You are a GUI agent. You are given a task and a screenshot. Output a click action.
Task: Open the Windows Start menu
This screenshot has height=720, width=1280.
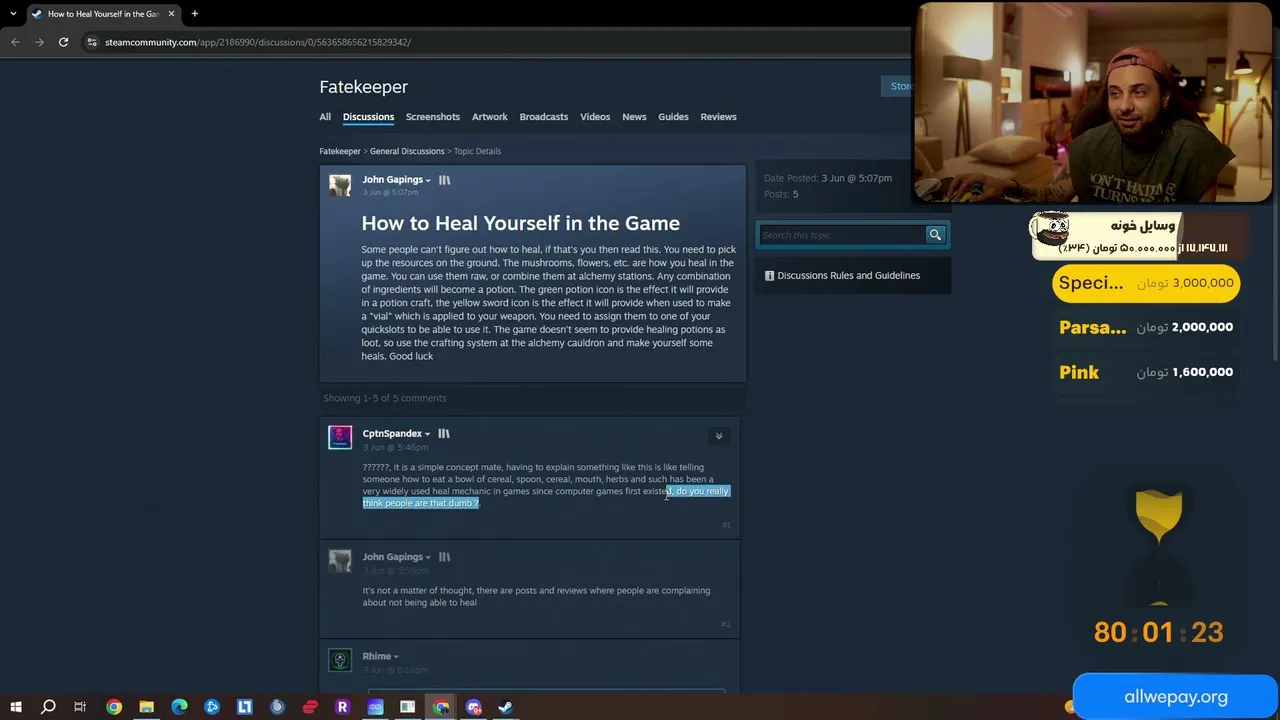pos(15,707)
